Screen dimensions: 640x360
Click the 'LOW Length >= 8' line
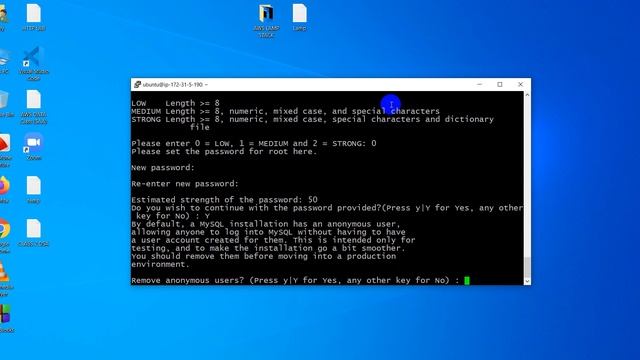pos(175,103)
